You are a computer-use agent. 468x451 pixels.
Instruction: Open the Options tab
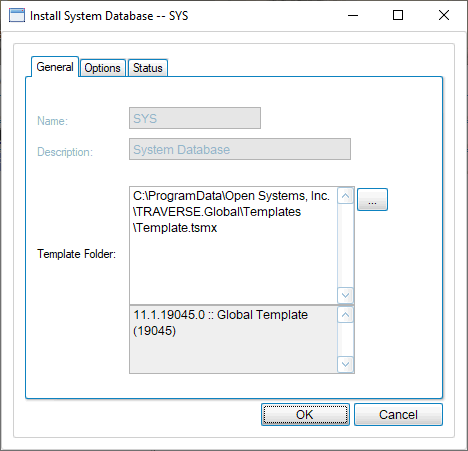103,68
